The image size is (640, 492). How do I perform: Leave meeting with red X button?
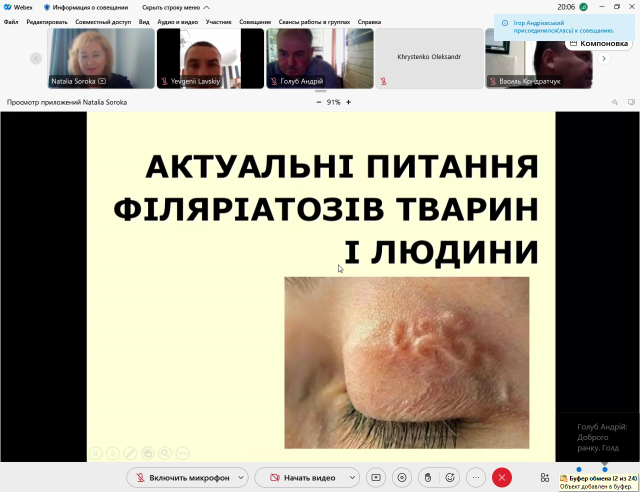pos(502,478)
